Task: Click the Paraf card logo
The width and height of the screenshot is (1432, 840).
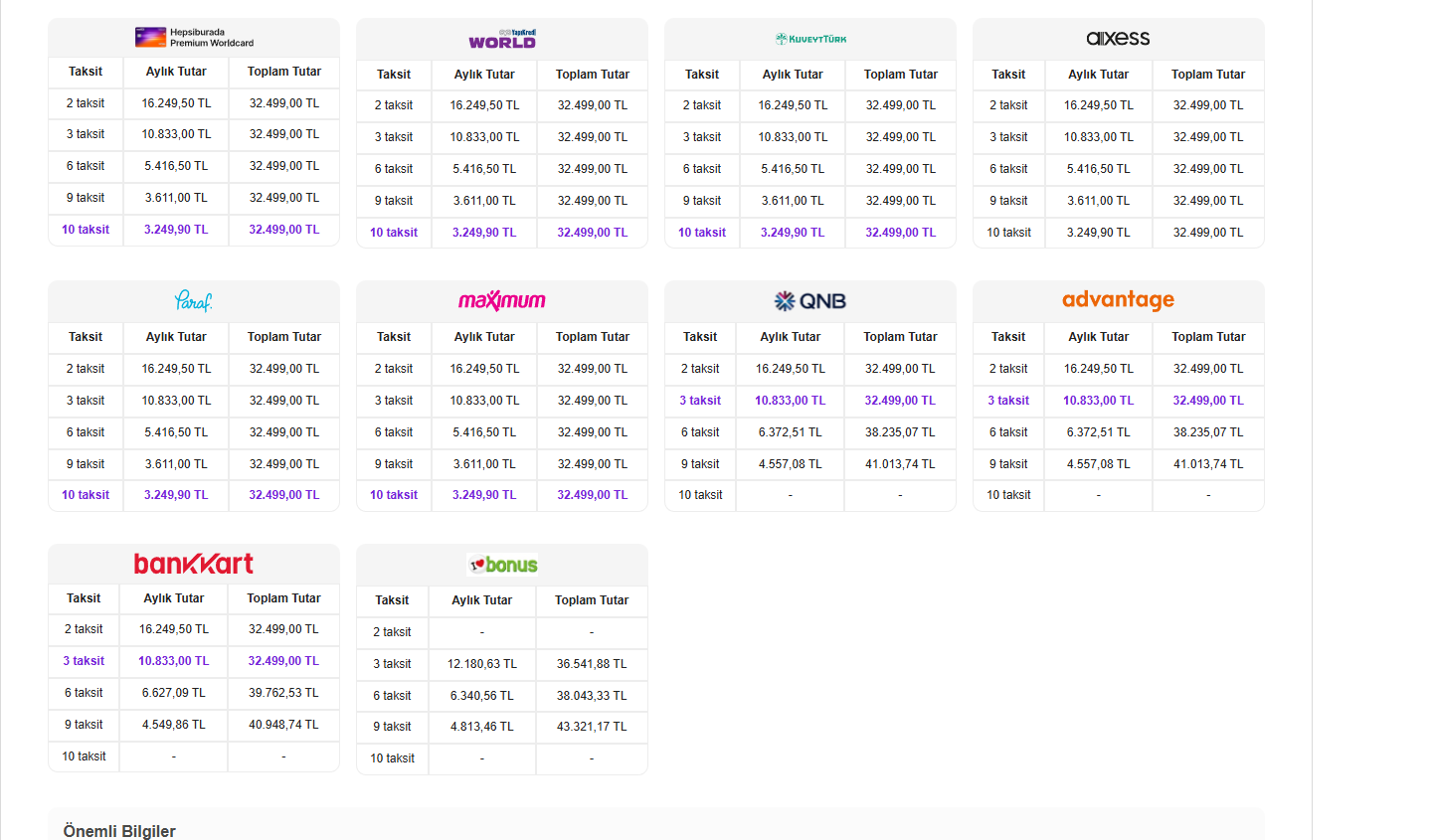Action: (x=194, y=300)
